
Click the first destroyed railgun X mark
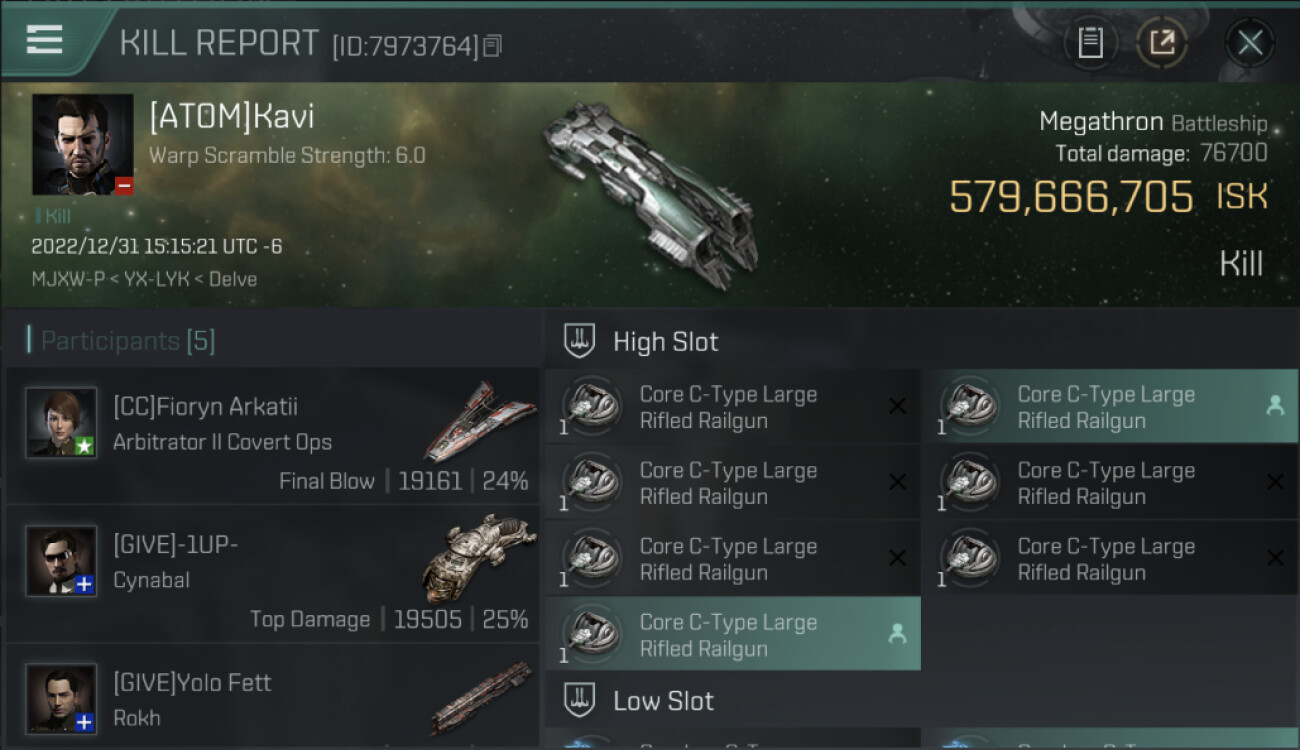coord(897,406)
